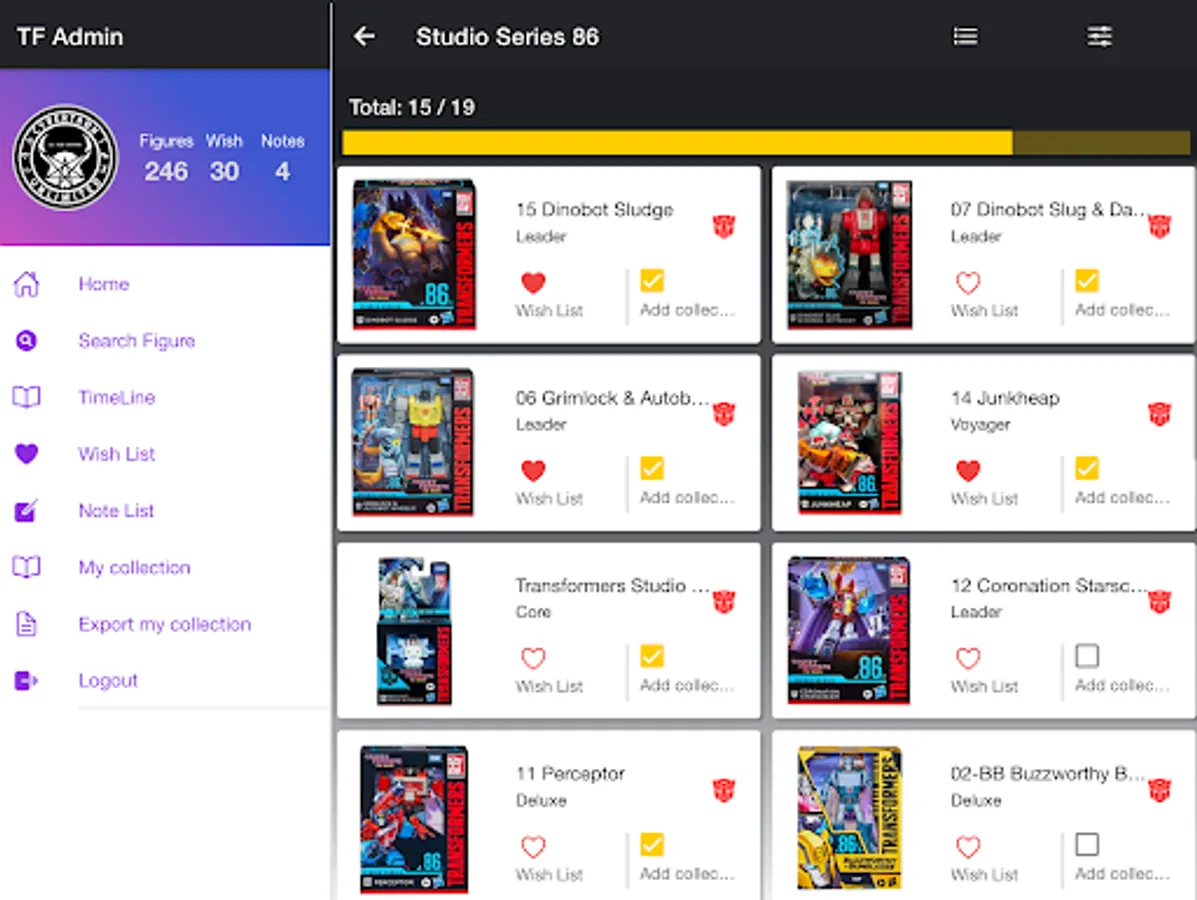1197x900 pixels.
Task: Click the Note List pencil icon
Action: click(26, 510)
